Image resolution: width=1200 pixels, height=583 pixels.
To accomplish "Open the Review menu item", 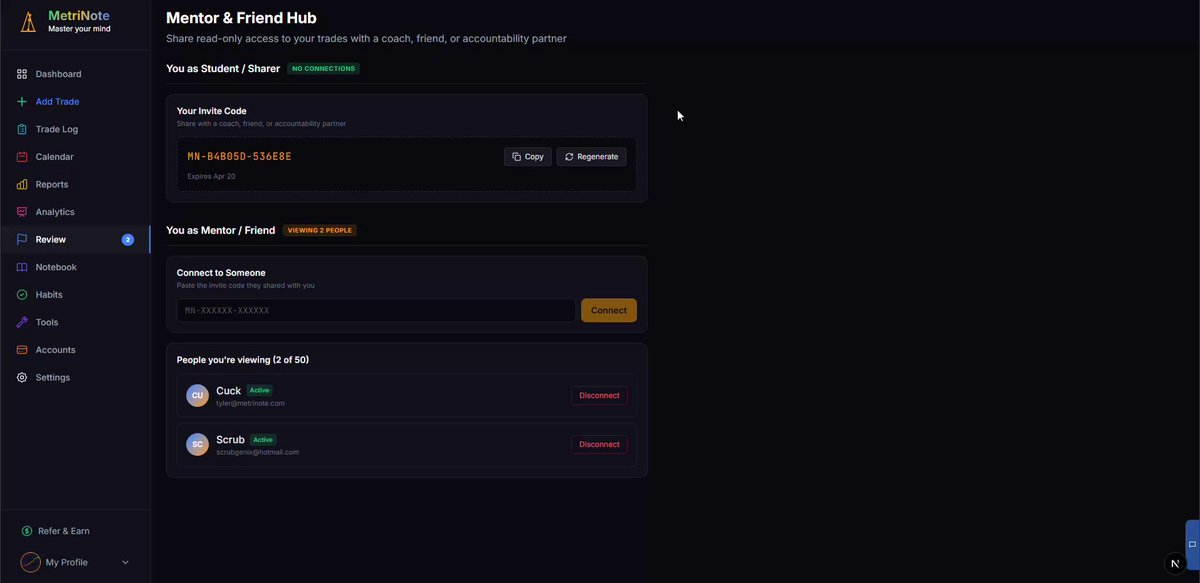I will (x=75, y=240).
